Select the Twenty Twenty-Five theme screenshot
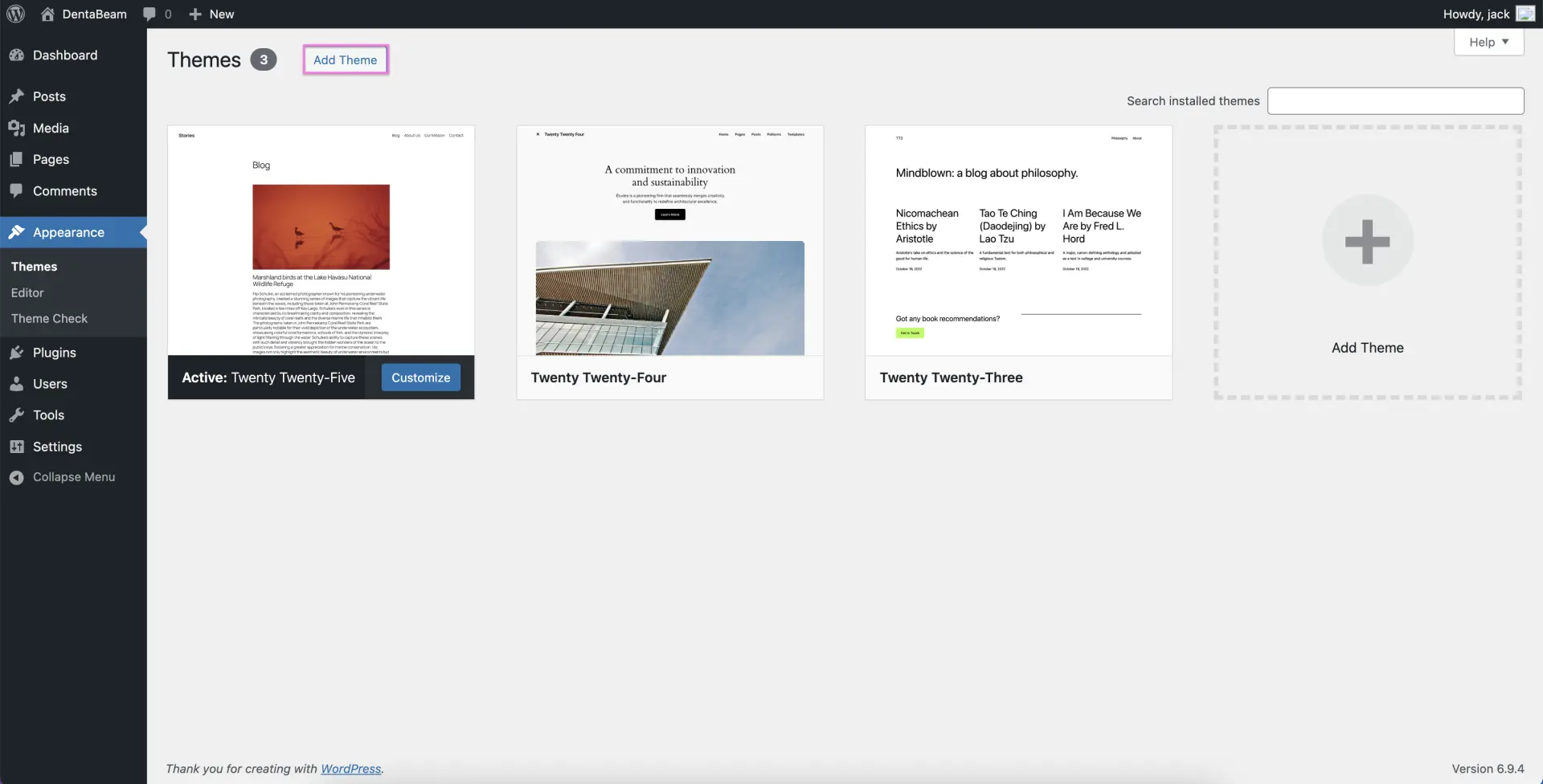 (321, 240)
